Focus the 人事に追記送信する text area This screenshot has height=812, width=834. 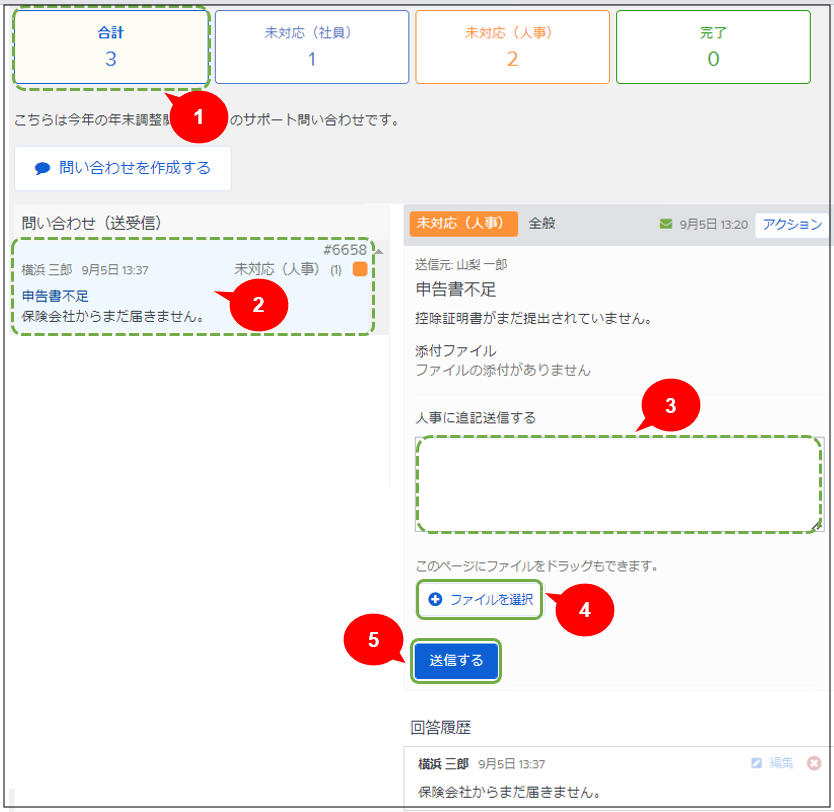coord(618,485)
